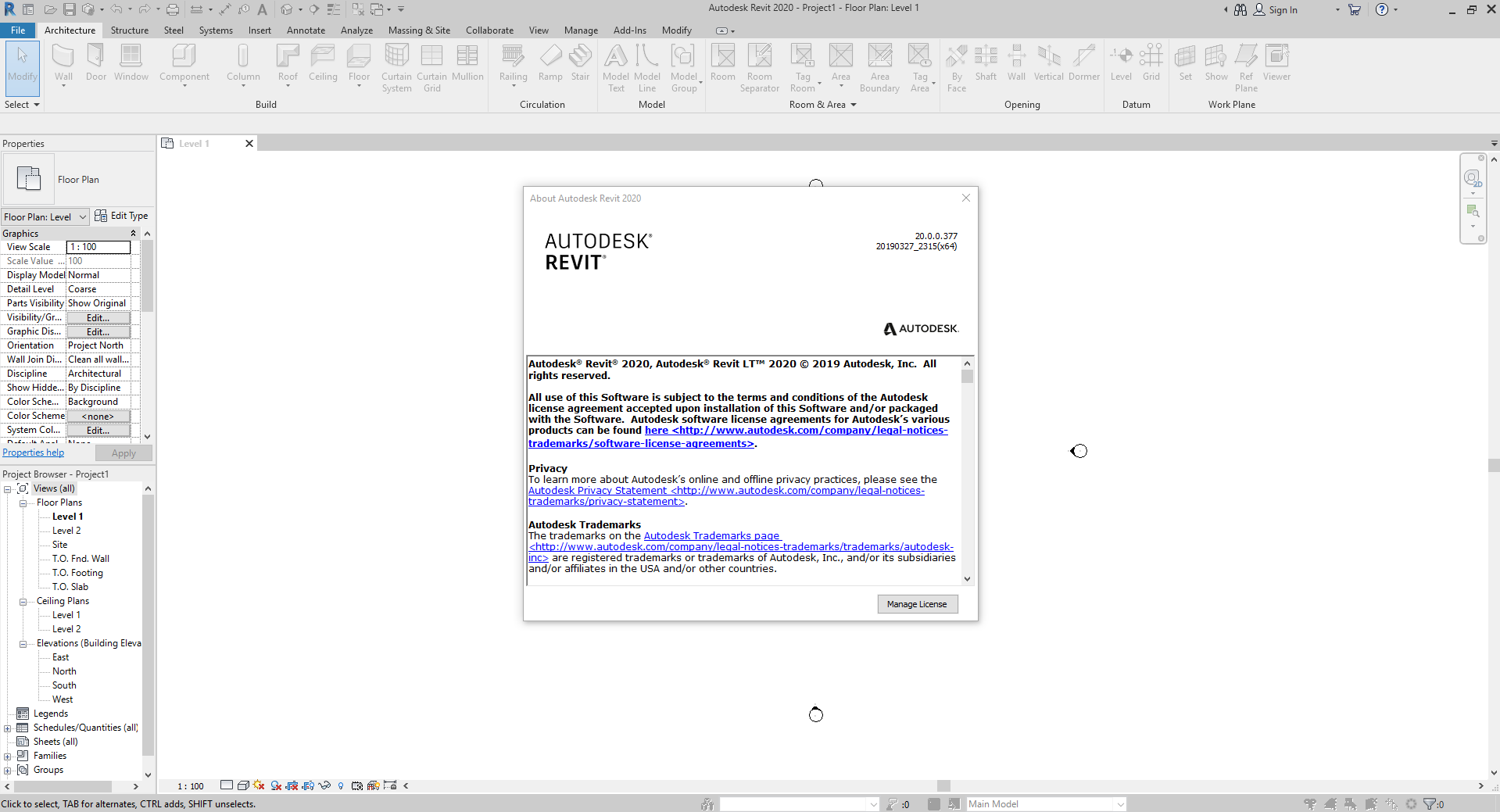This screenshot has height=812, width=1500.
Task: Collapse the Ceiling Plans tree node
Action: 23,602
